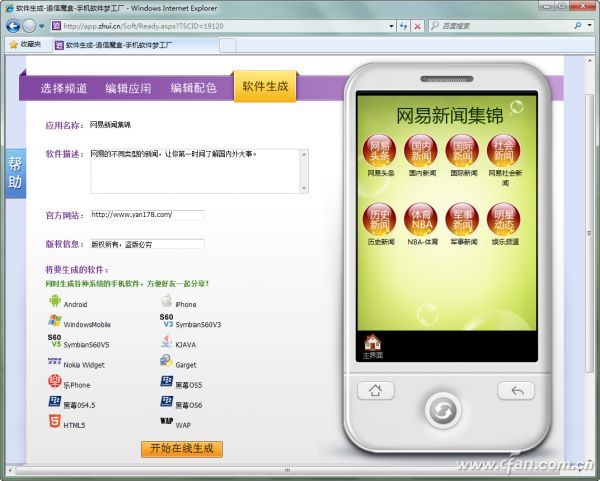Click the address bar refresh icon
This screenshot has width=600, height=481.
(x=403, y=26)
